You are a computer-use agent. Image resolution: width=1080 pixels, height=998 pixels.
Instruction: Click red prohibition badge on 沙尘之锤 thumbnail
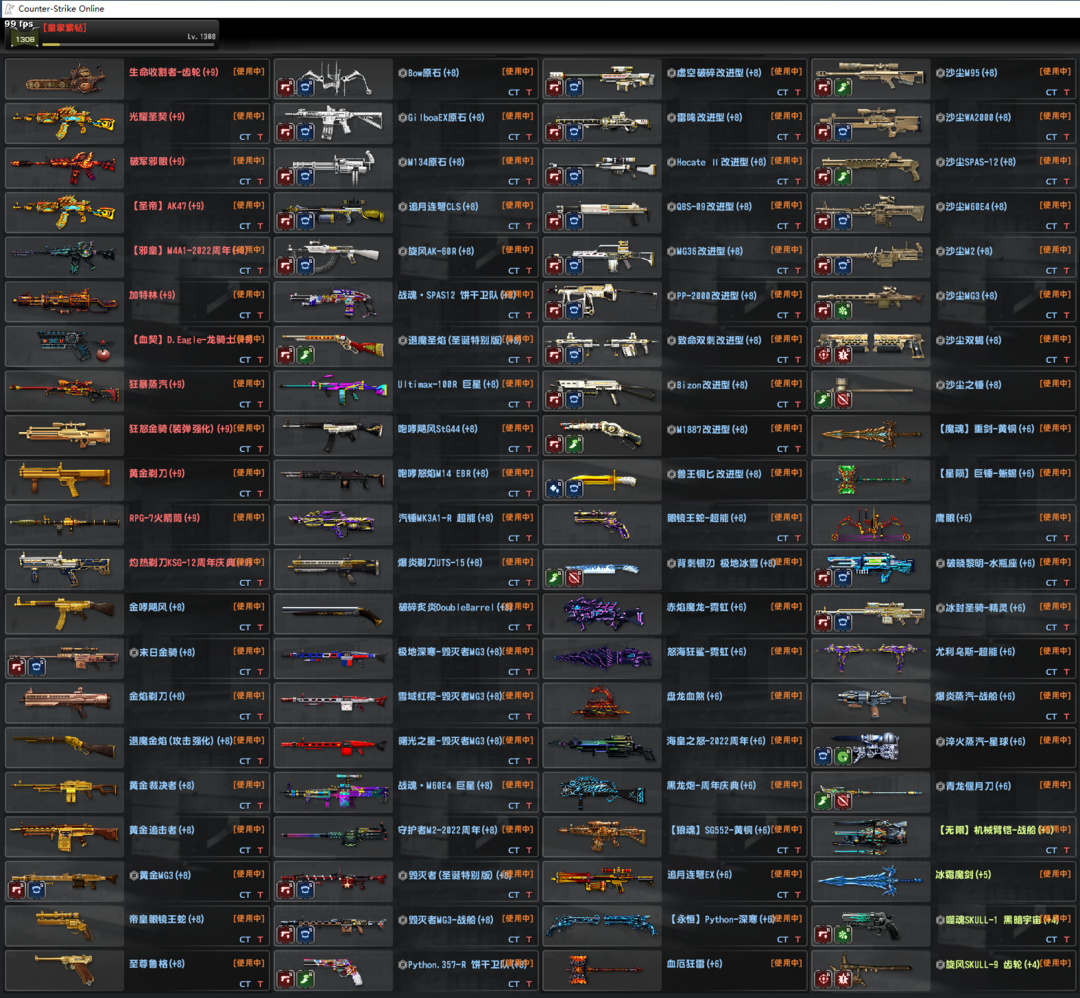click(843, 399)
